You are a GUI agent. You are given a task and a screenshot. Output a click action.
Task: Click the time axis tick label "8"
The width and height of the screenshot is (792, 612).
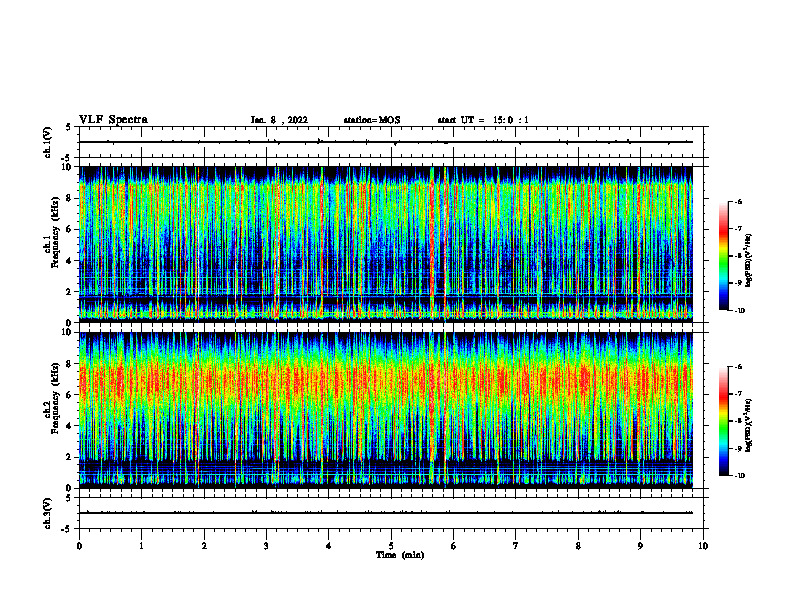point(578,546)
